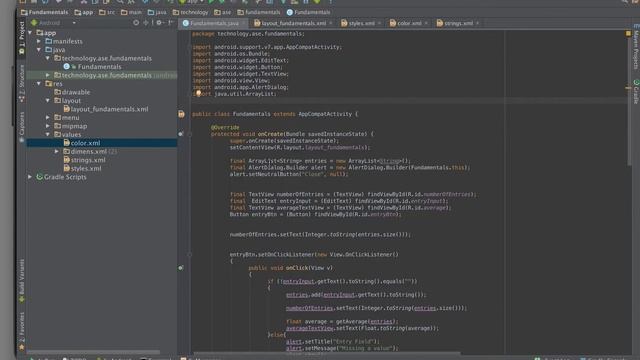Click the 'src' breadcrumb
The image size is (640, 360).
tap(107, 12)
